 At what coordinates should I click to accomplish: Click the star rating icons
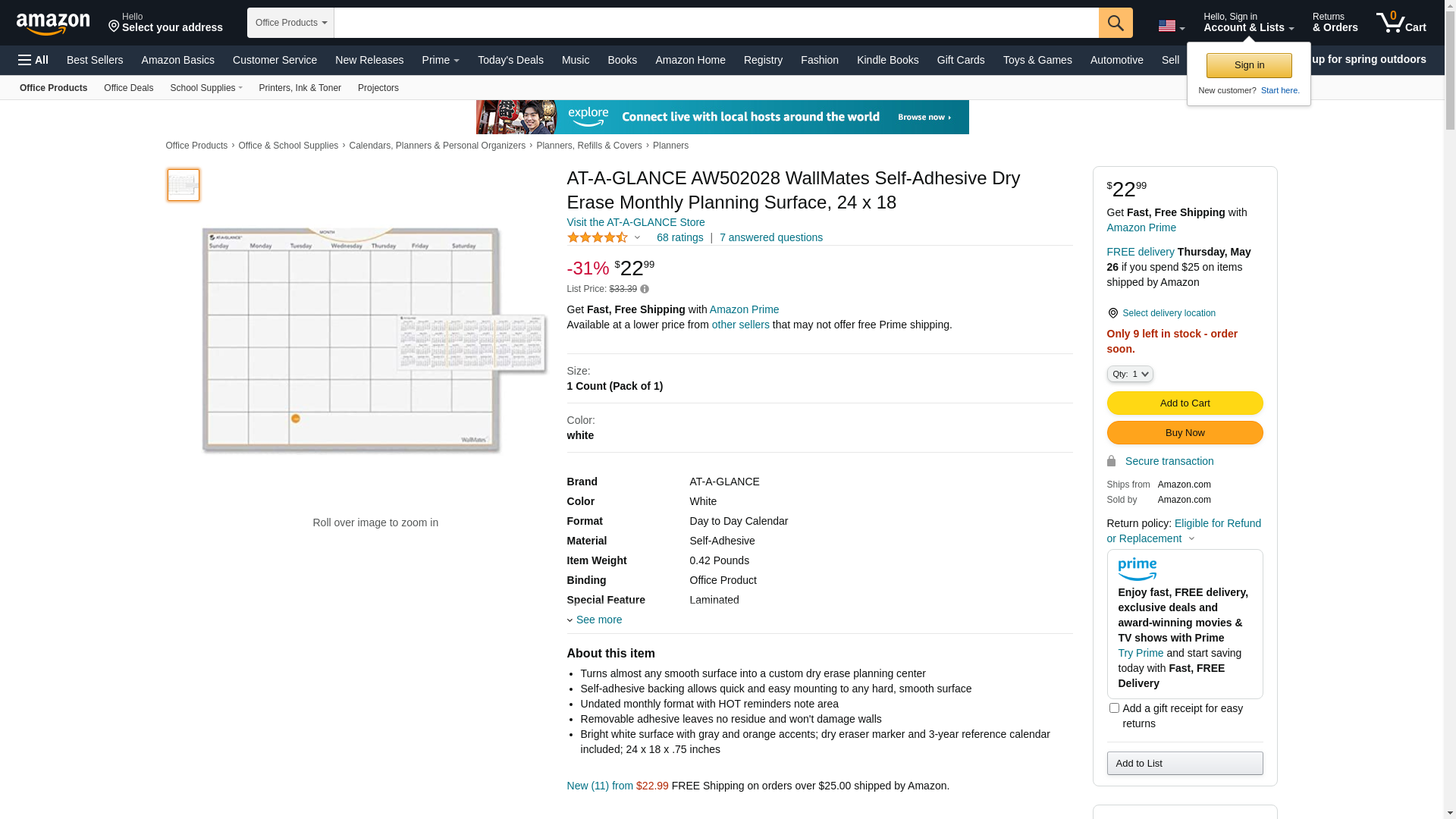click(x=598, y=238)
